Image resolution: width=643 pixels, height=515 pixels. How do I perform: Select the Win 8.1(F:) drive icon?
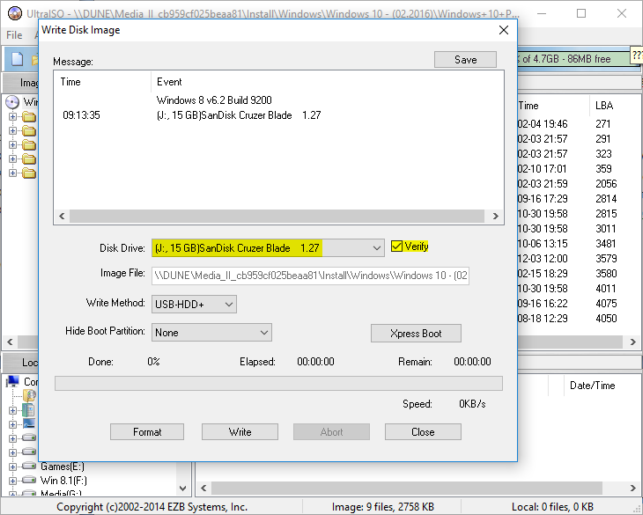coord(29,480)
